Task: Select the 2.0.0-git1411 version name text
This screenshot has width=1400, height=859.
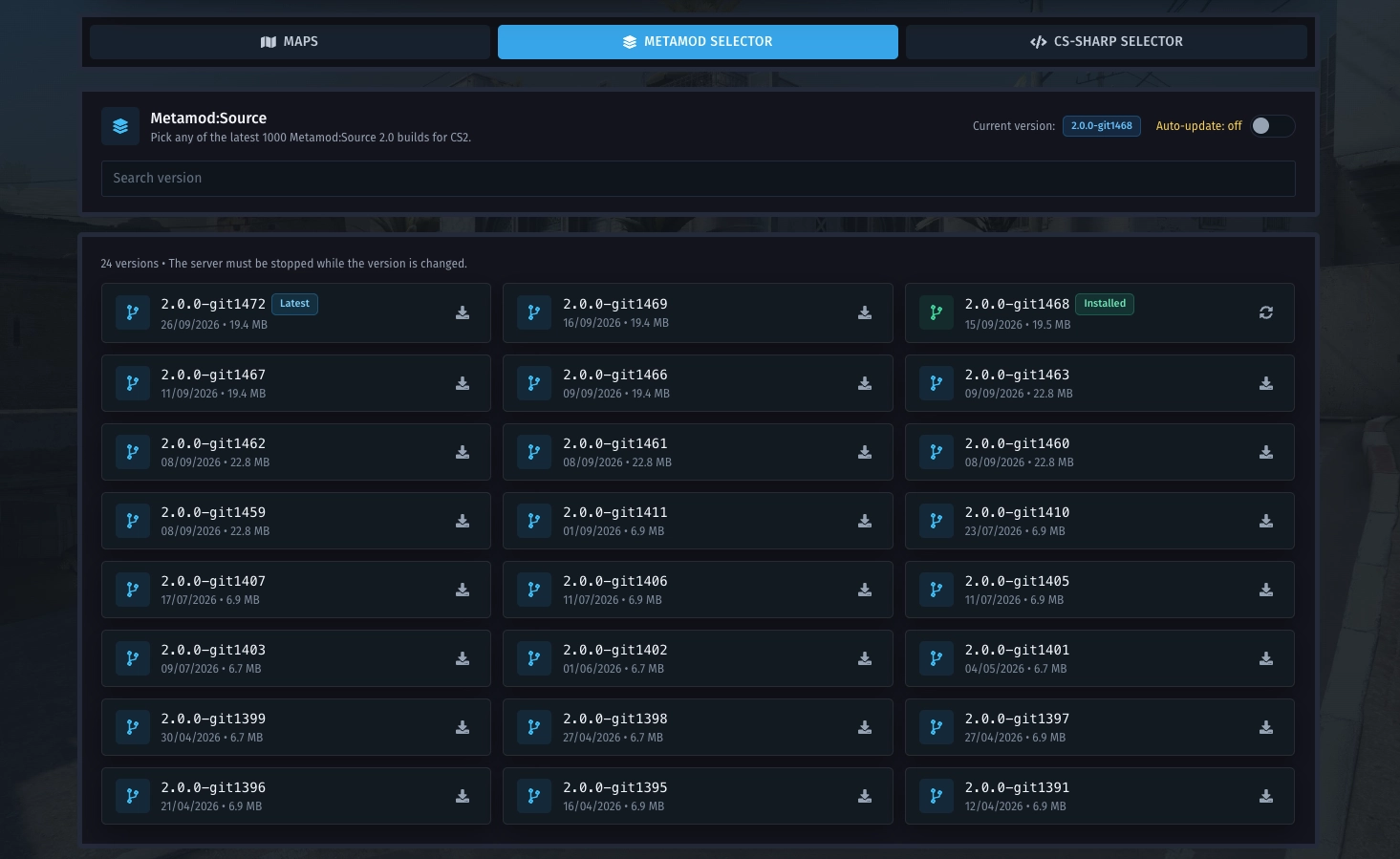Action: tap(615, 512)
